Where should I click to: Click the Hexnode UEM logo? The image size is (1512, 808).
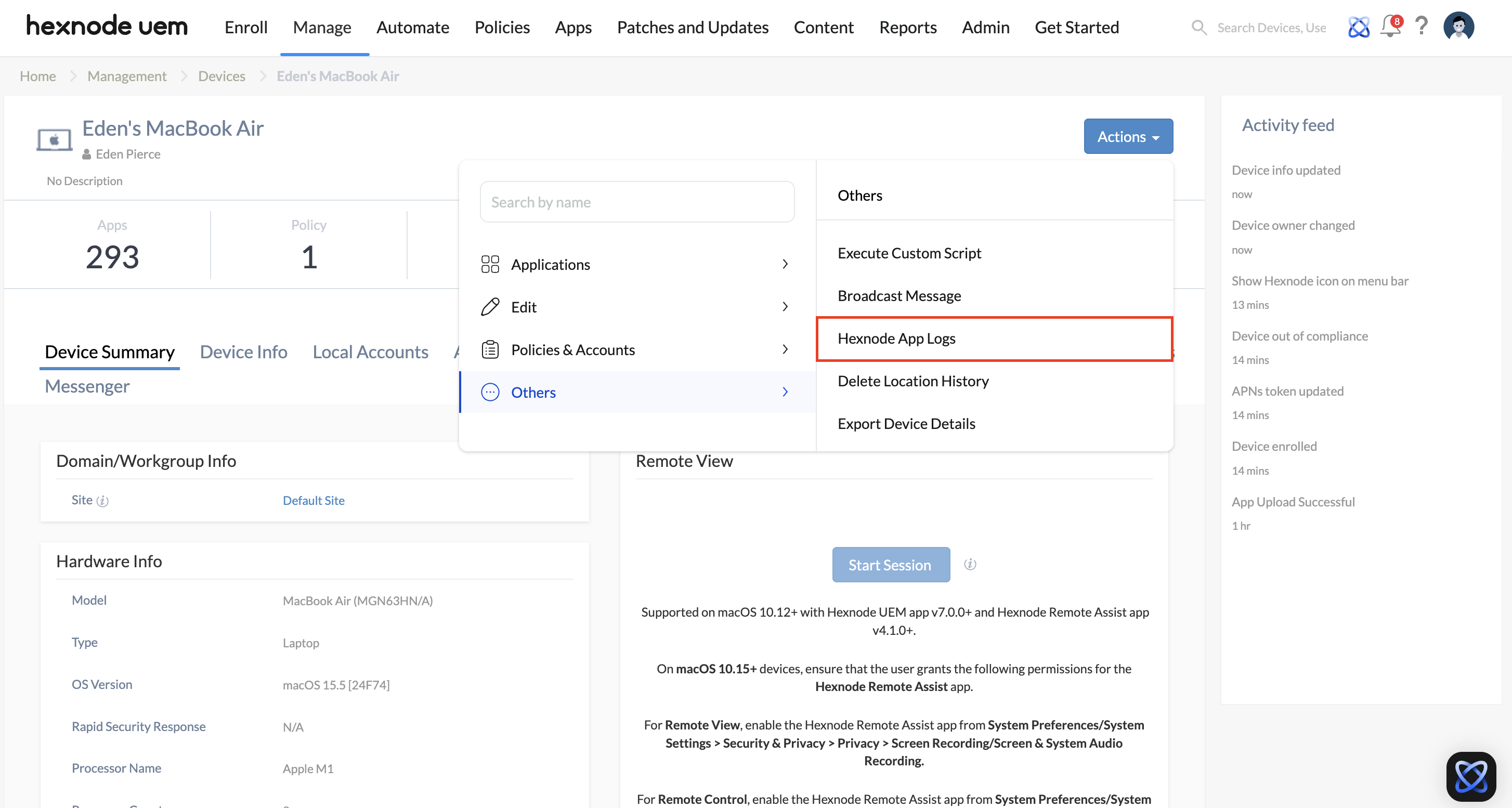(107, 27)
